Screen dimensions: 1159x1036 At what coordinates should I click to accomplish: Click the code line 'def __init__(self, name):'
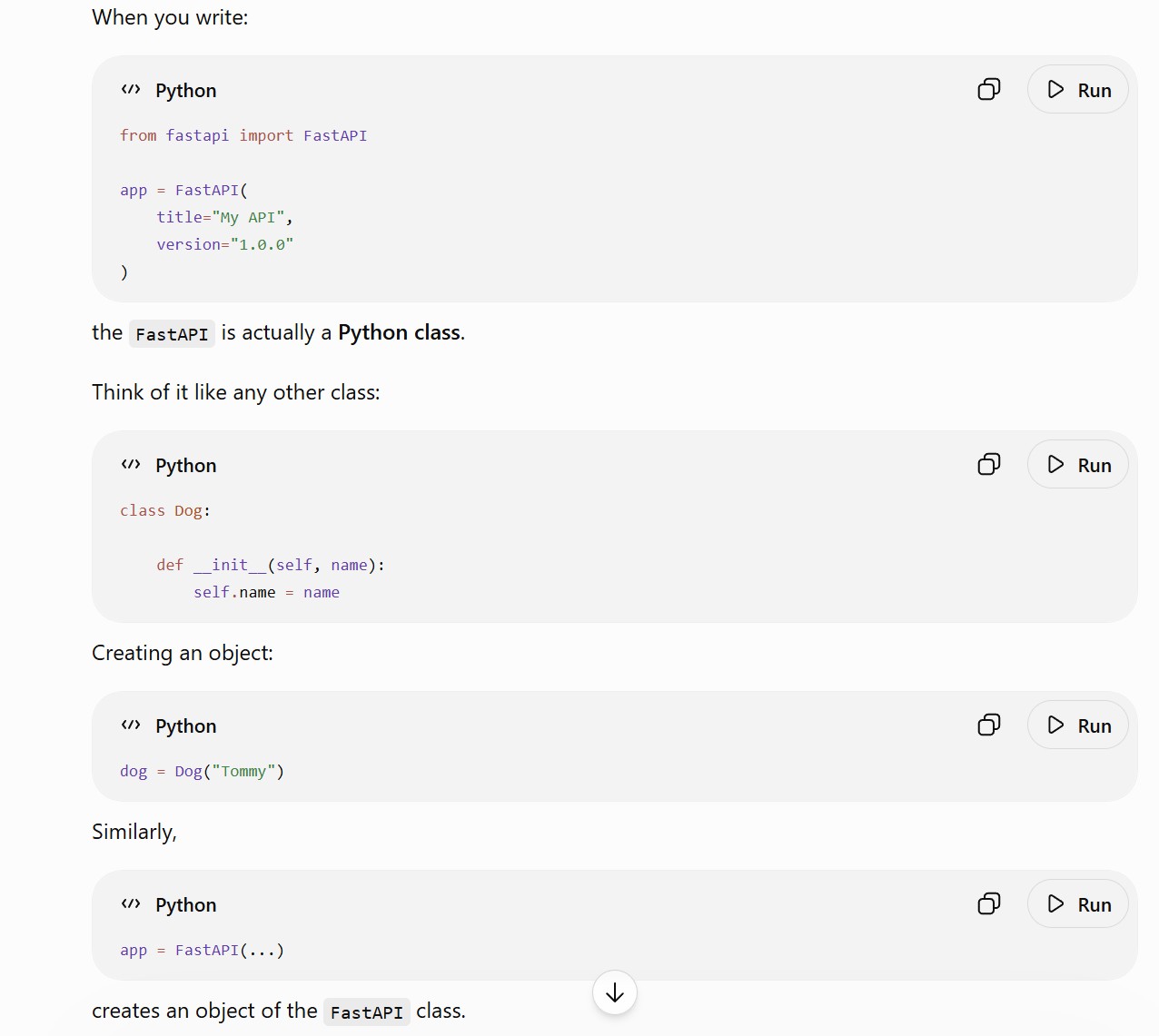(x=271, y=565)
